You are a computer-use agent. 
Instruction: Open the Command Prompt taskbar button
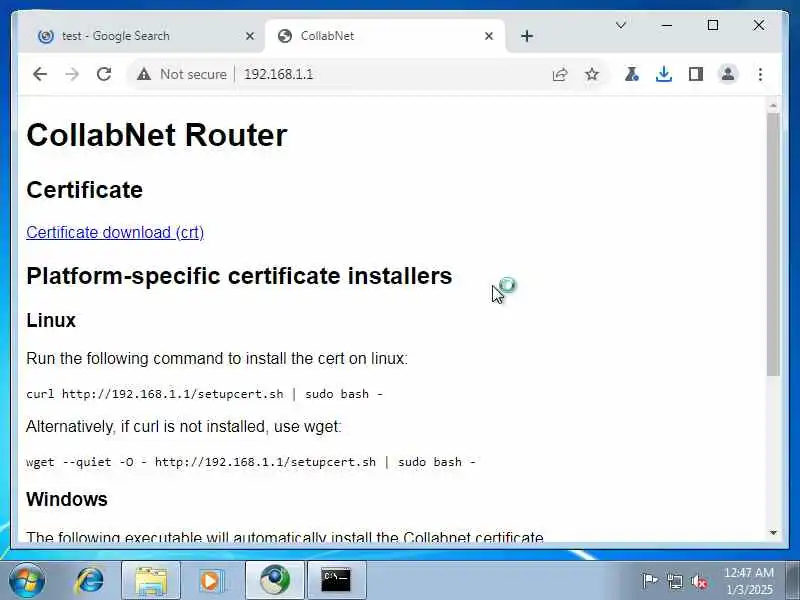click(x=337, y=580)
